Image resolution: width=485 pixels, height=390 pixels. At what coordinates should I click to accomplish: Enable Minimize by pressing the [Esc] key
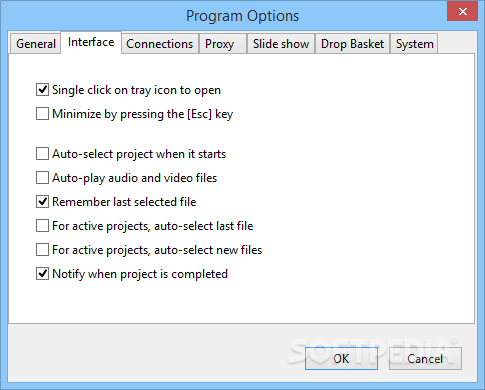(x=42, y=114)
